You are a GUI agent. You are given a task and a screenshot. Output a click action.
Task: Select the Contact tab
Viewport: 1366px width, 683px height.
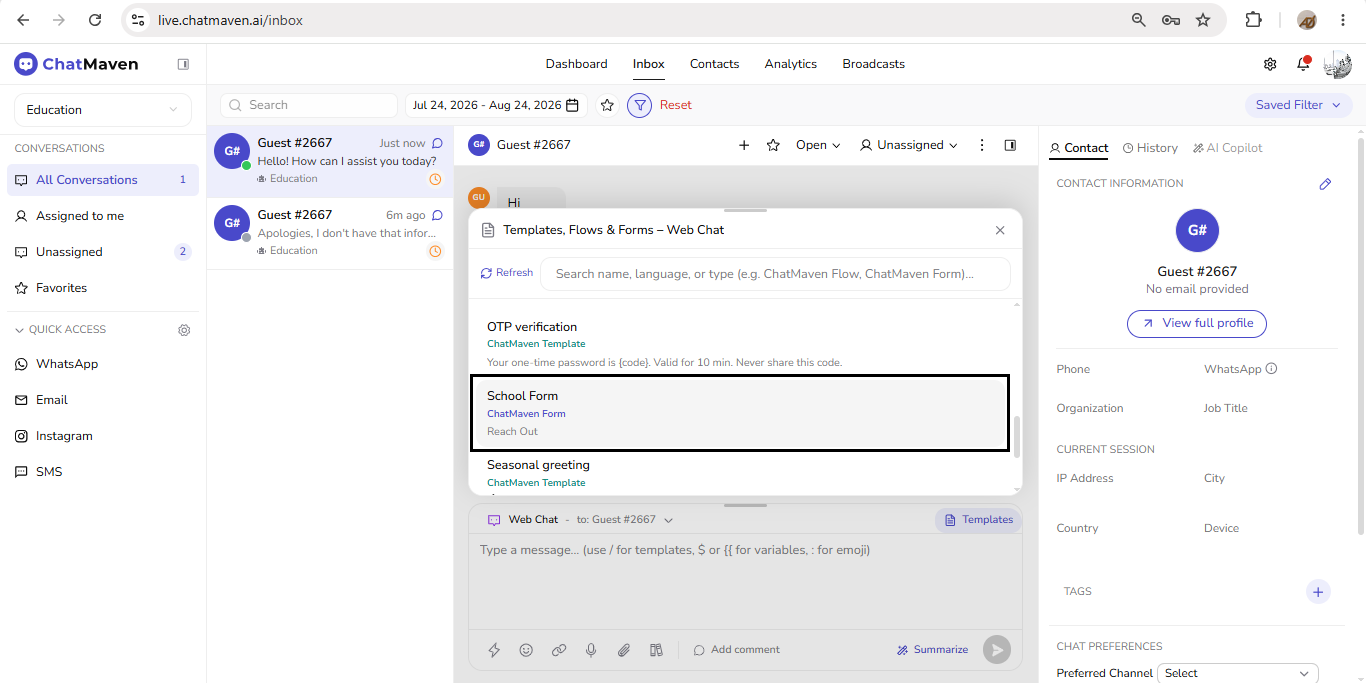pos(1079,148)
